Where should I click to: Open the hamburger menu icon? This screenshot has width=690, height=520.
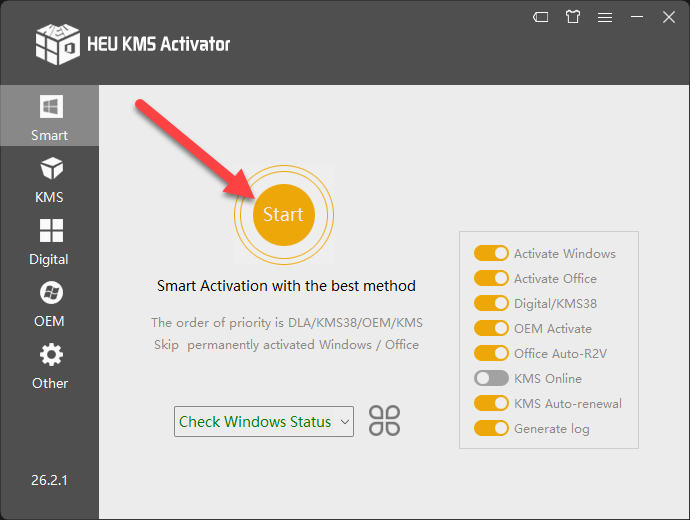(x=605, y=17)
